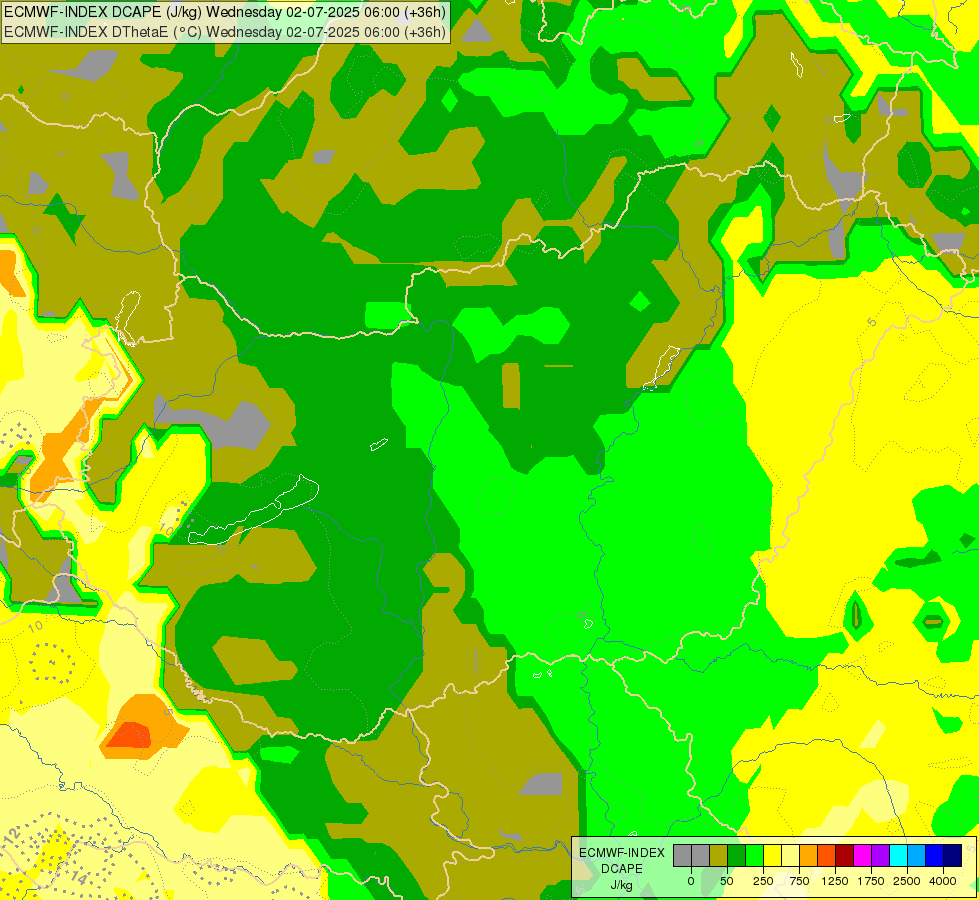Viewport: 979px width, 900px height.
Task: Choose the dark red legend swatch
Action: (x=845, y=855)
